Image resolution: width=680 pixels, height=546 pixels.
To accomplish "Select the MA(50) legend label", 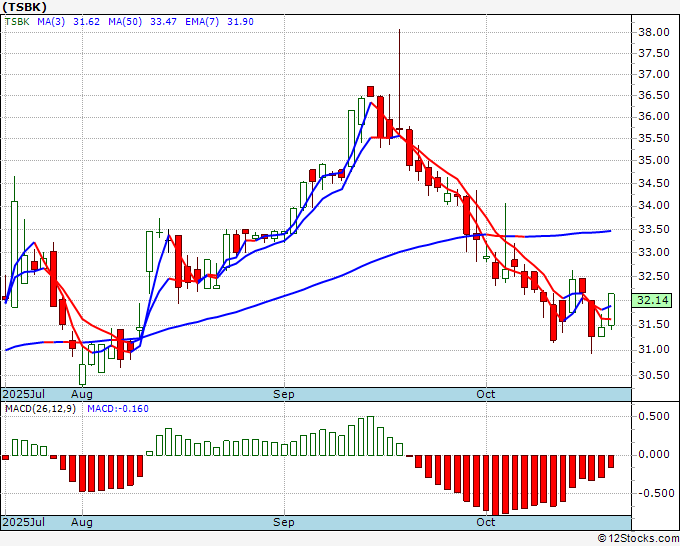I will point(125,22).
